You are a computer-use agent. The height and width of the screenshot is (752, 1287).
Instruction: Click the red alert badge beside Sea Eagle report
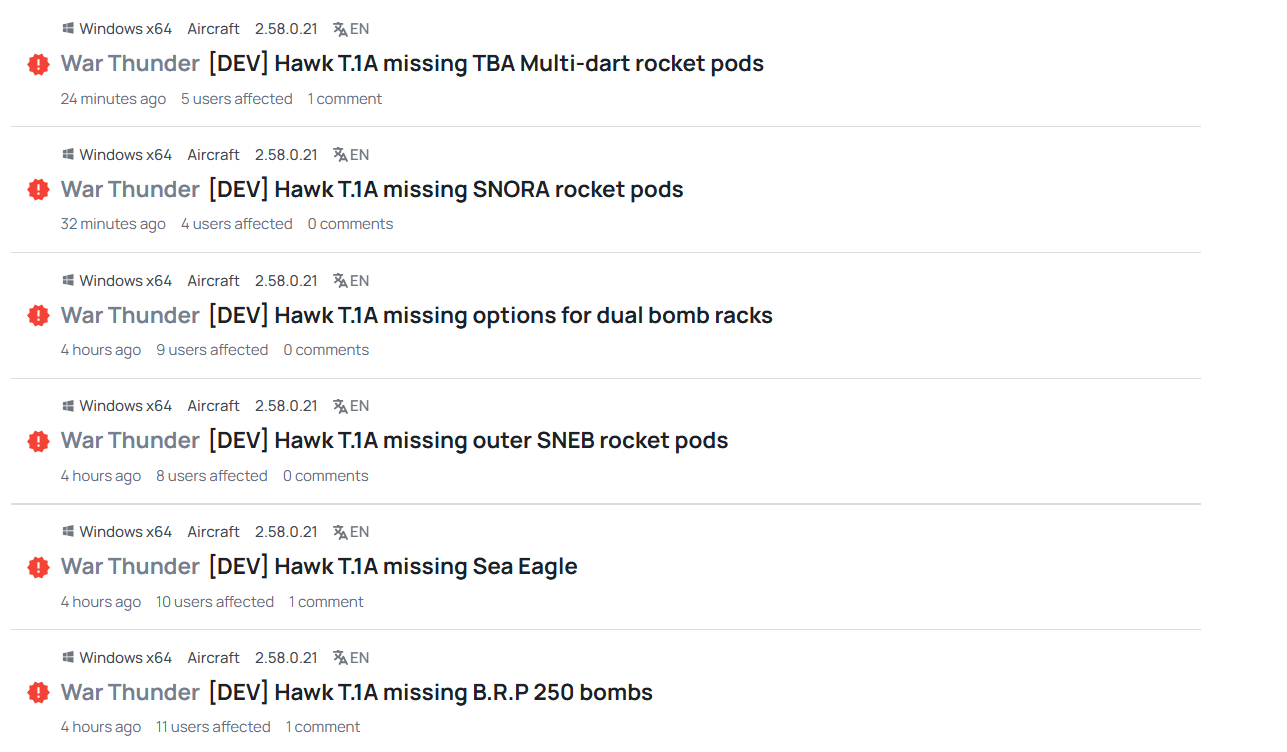38,567
